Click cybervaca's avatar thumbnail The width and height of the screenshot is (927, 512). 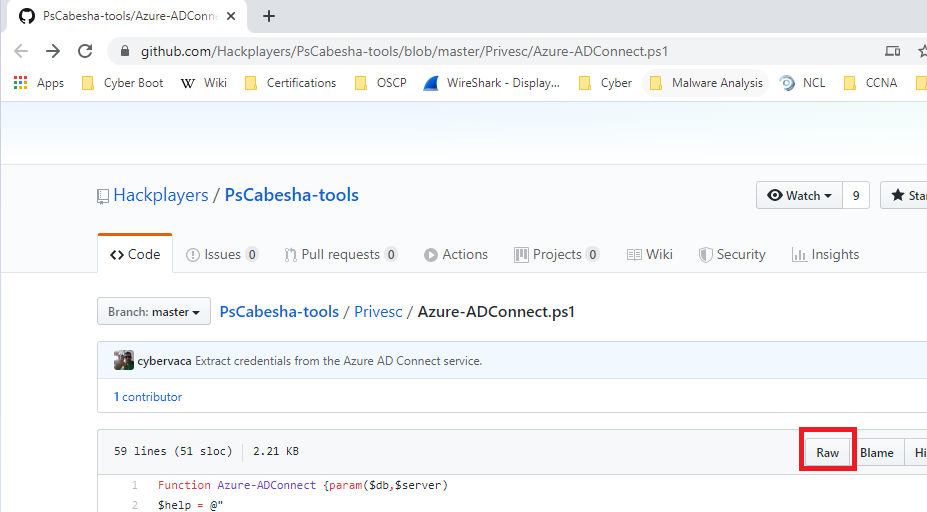[124, 360]
